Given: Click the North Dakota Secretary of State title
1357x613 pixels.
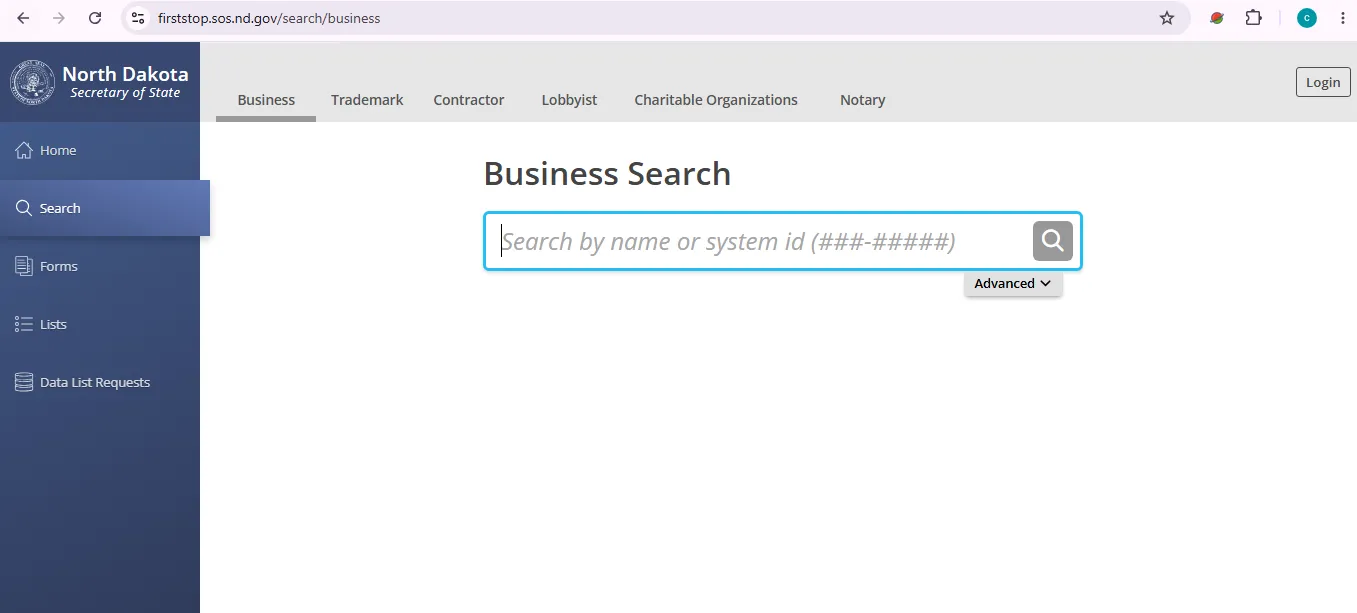Looking at the screenshot, I should pyautogui.click(x=125, y=82).
